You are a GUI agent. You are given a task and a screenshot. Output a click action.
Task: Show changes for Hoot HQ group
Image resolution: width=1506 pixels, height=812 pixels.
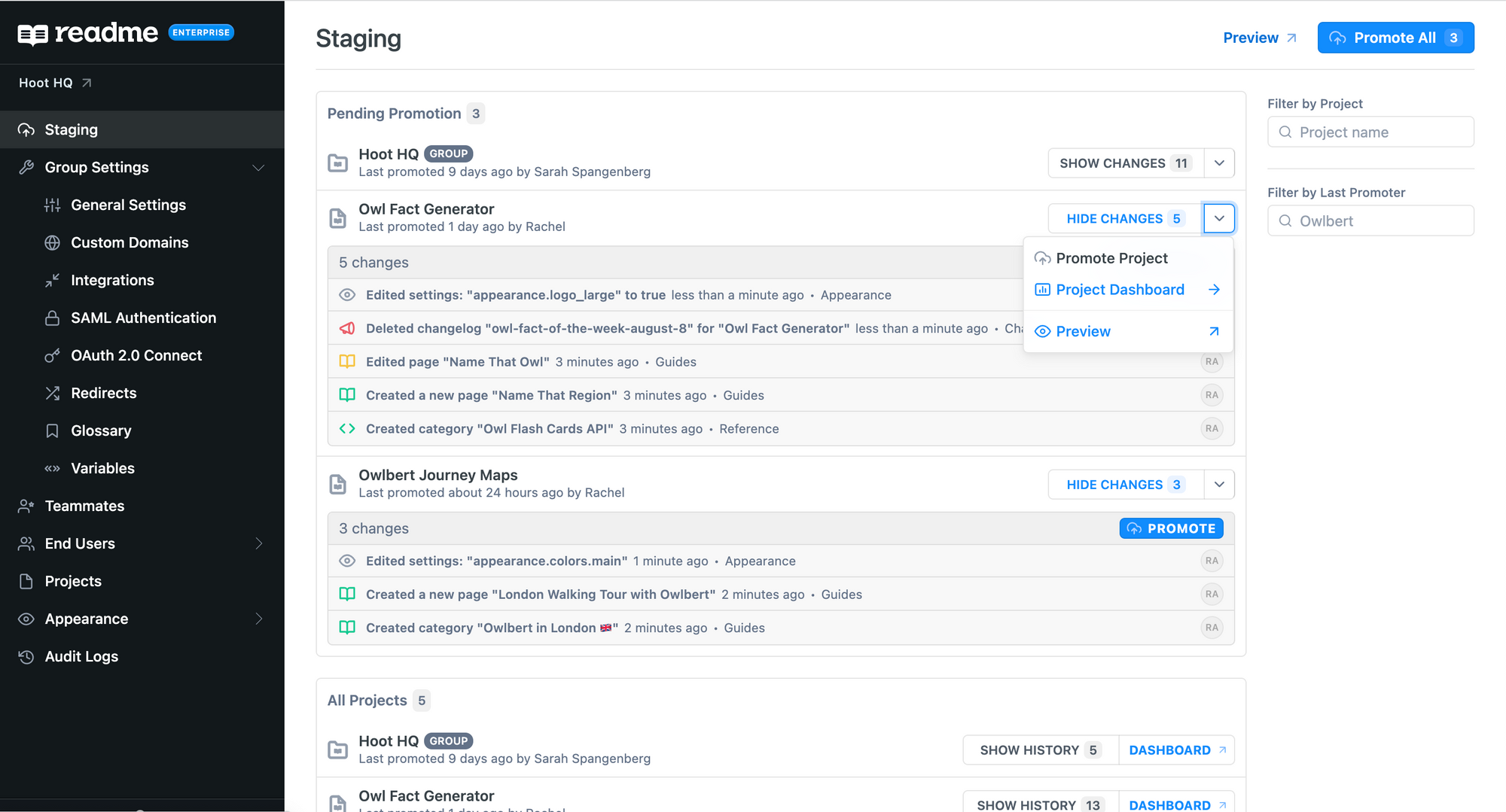coord(1126,163)
